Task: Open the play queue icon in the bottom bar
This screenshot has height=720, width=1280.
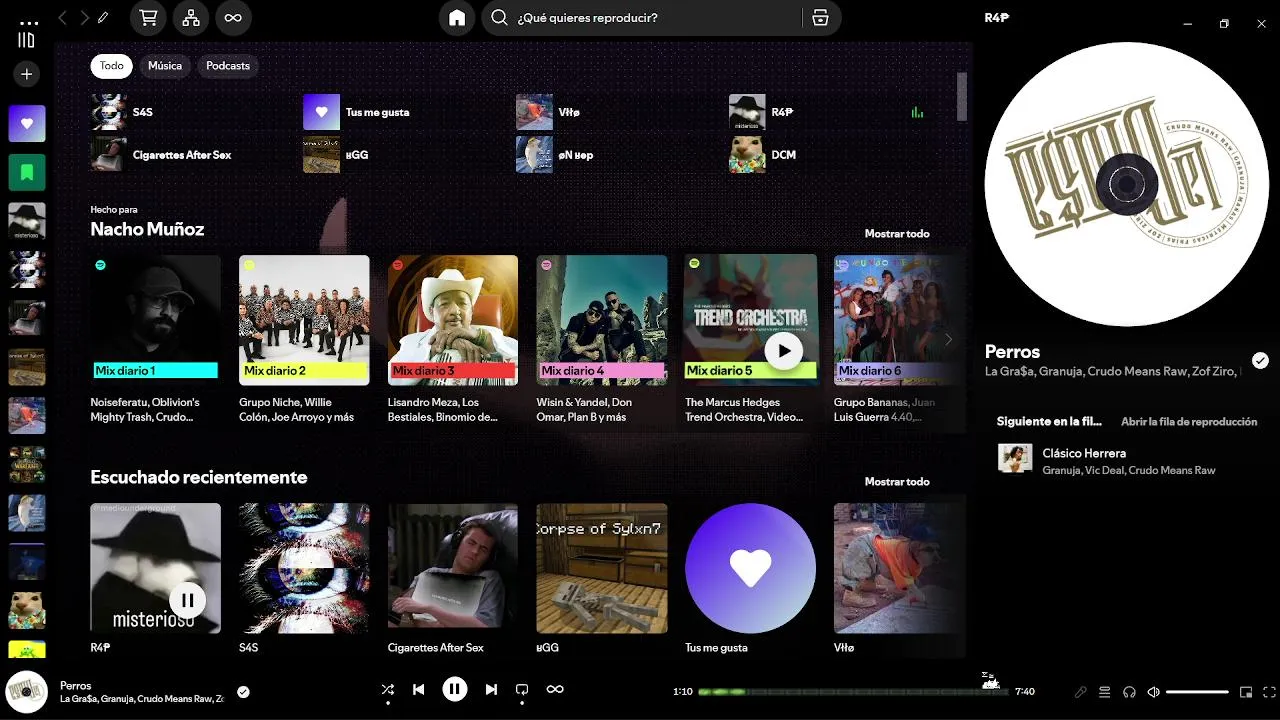Action: point(1105,692)
